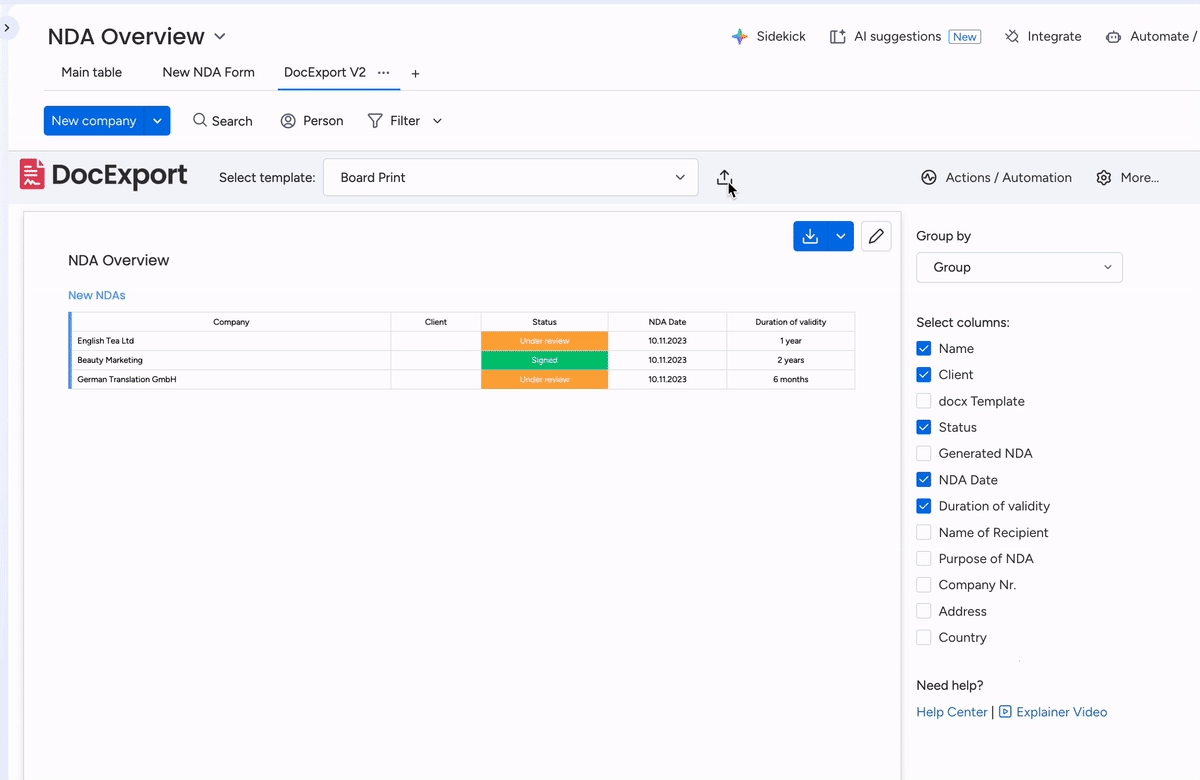Switch to the Main table tab
Viewport: 1200px width, 780px height.
pyautogui.click(x=92, y=72)
